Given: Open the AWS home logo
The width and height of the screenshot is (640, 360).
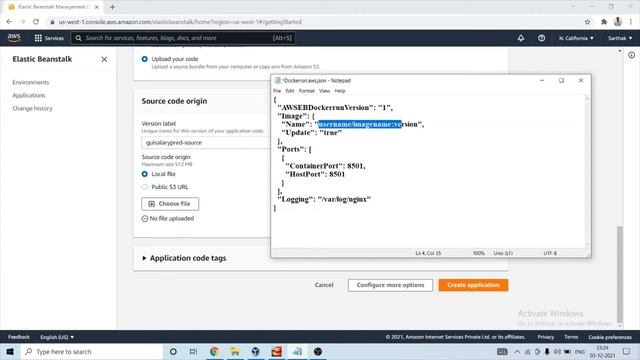Looking at the screenshot, I should tap(14, 38).
